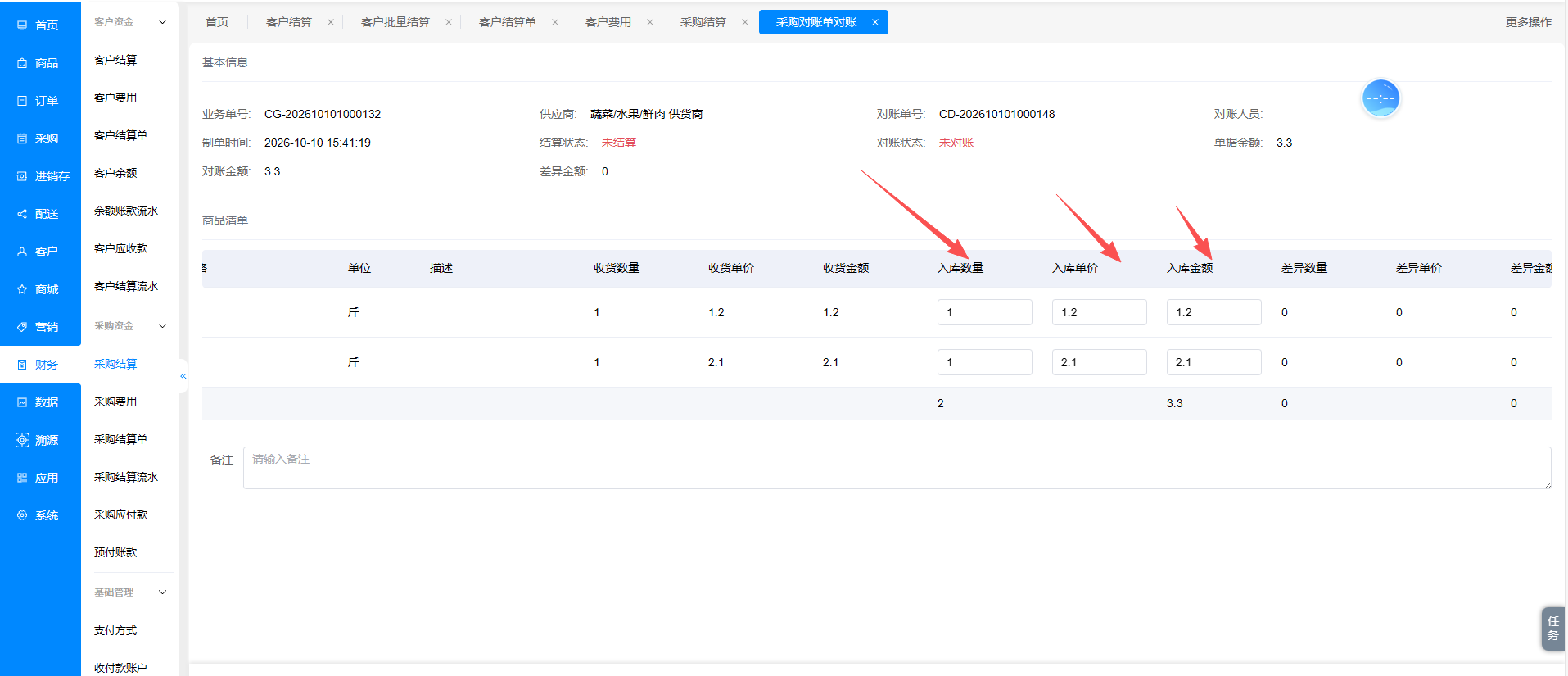Click the round blue floating clock widget

pos(1380,98)
